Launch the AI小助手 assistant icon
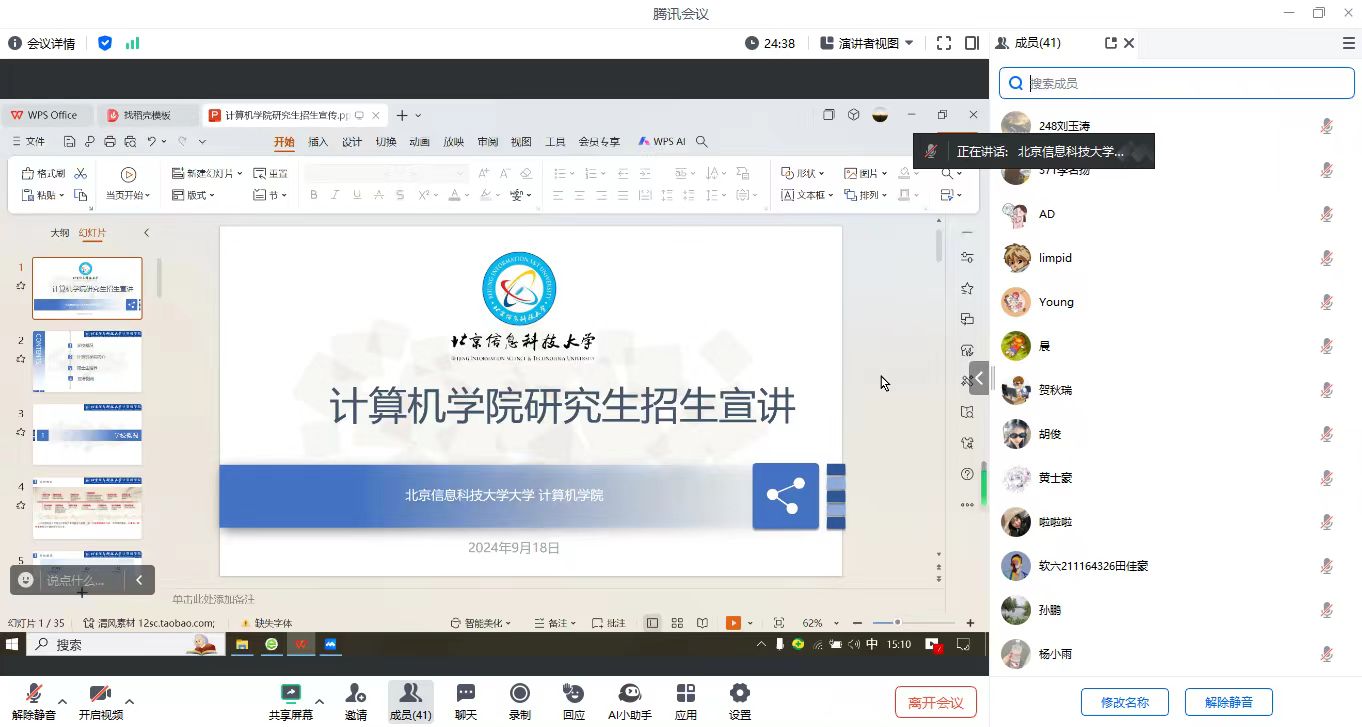The height and width of the screenshot is (727, 1362). coord(629,694)
